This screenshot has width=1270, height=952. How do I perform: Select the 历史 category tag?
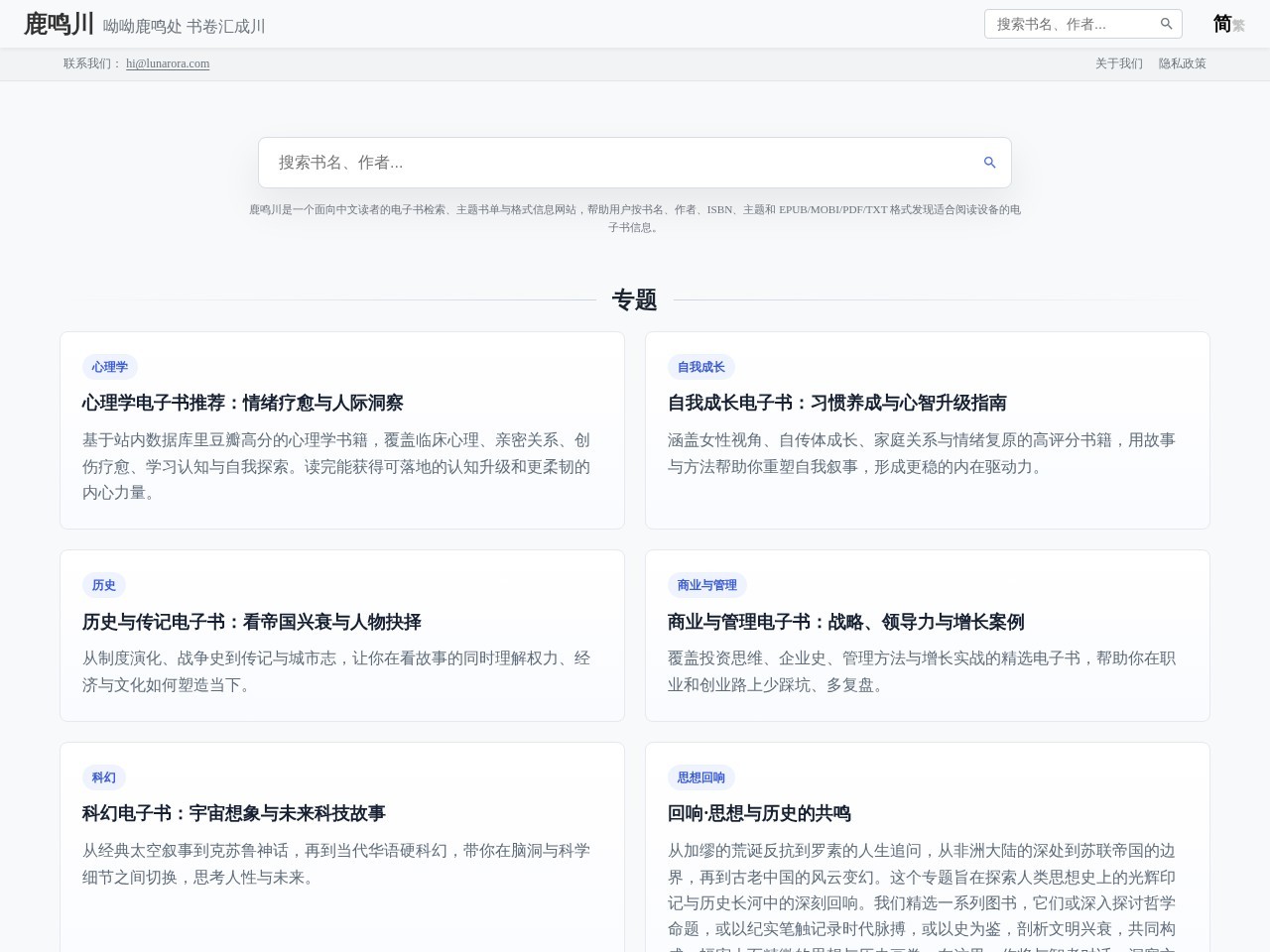pyautogui.click(x=104, y=585)
